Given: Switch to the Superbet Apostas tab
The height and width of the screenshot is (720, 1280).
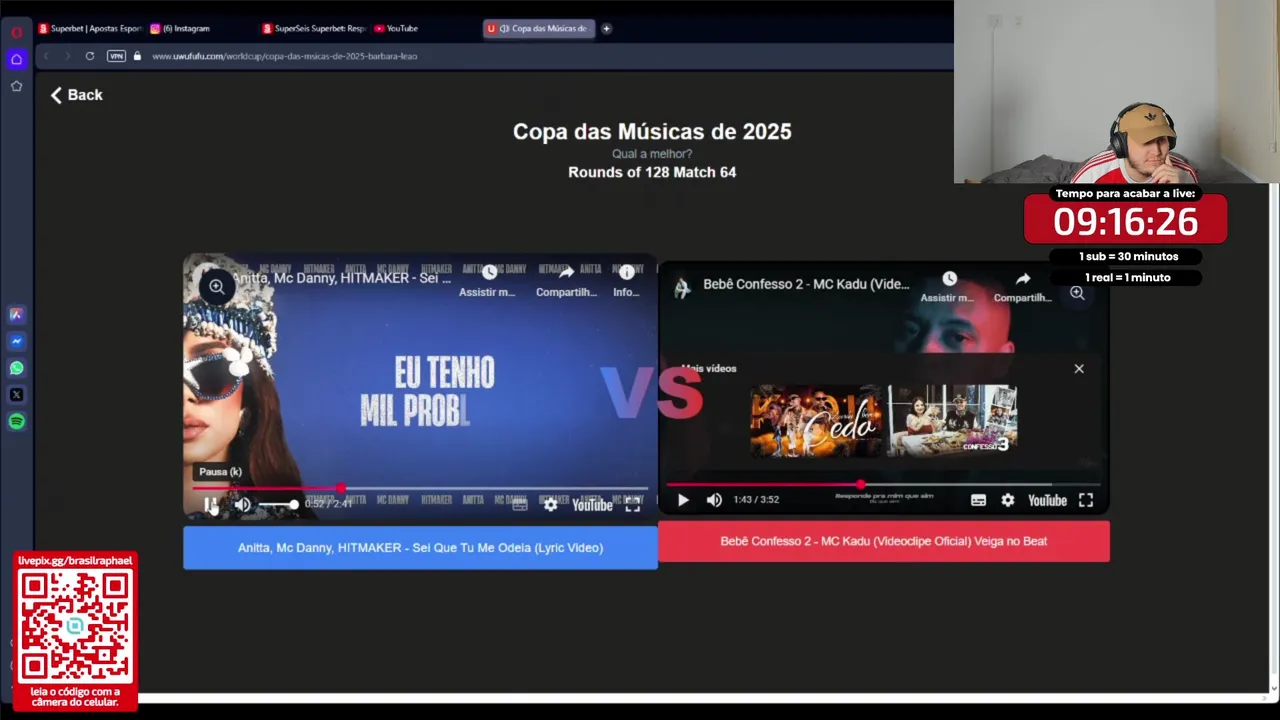Looking at the screenshot, I should coord(89,28).
